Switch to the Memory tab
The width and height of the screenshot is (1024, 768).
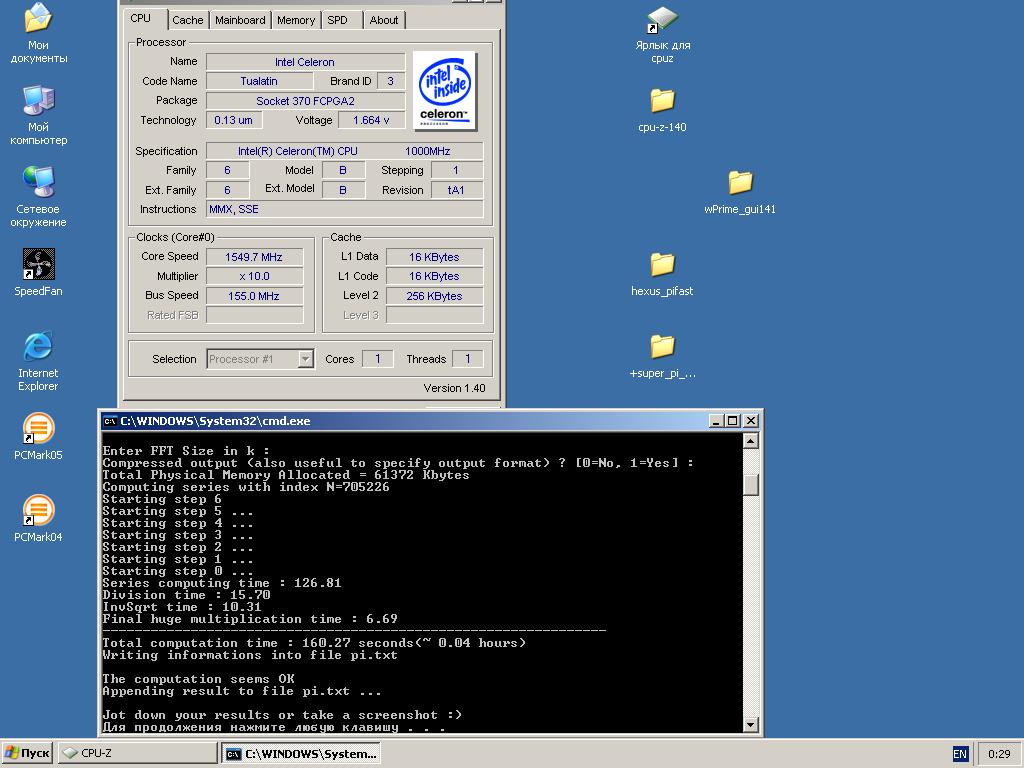(x=295, y=20)
